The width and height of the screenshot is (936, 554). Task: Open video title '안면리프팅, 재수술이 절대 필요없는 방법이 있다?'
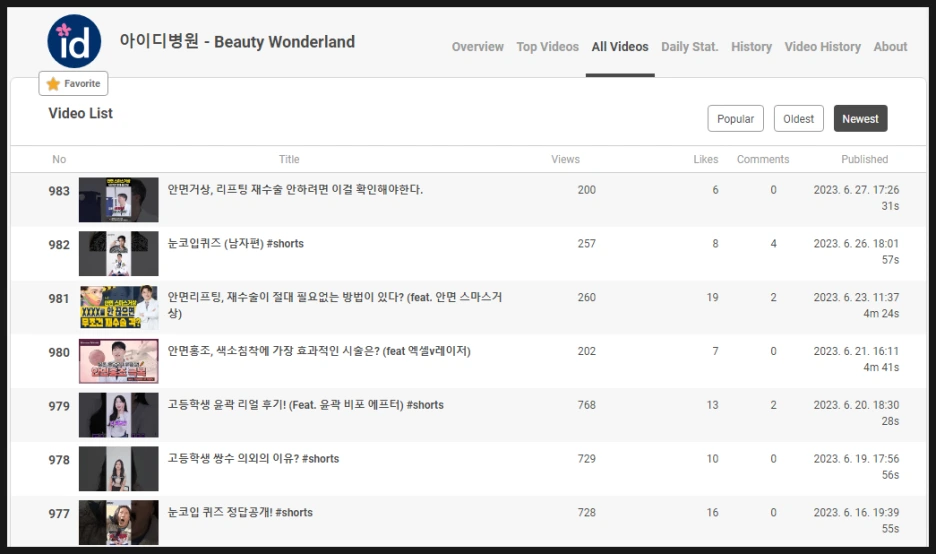click(334, 305)
